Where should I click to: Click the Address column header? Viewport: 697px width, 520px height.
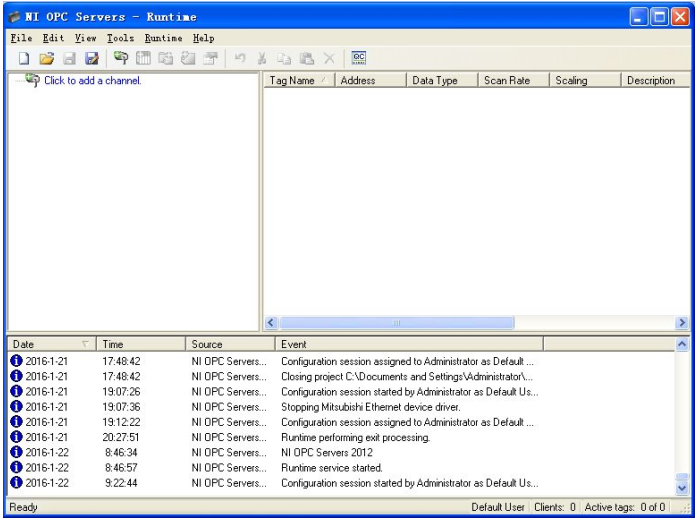tap(370, 80)
